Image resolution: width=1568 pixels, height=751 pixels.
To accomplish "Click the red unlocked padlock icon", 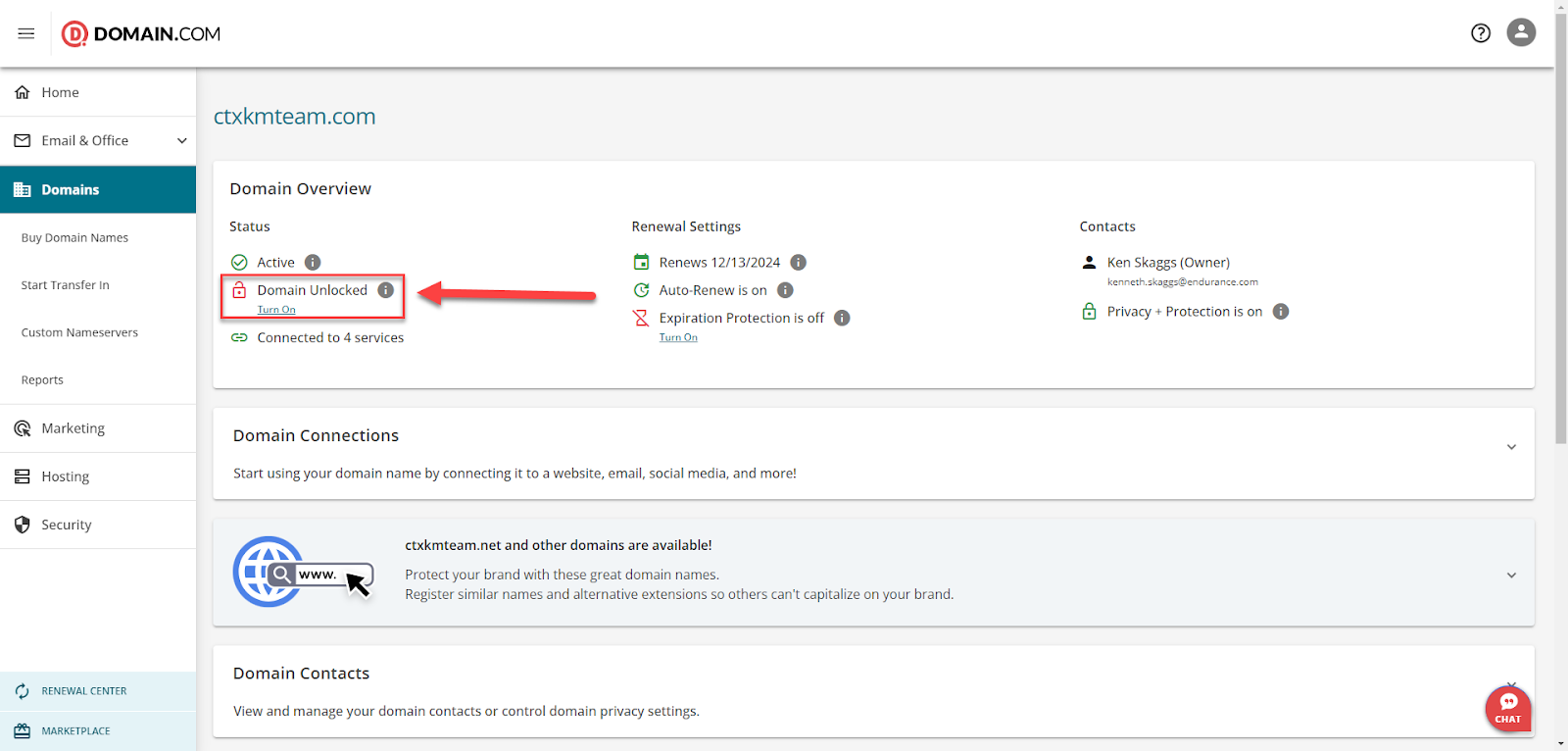I will (239, 290).
